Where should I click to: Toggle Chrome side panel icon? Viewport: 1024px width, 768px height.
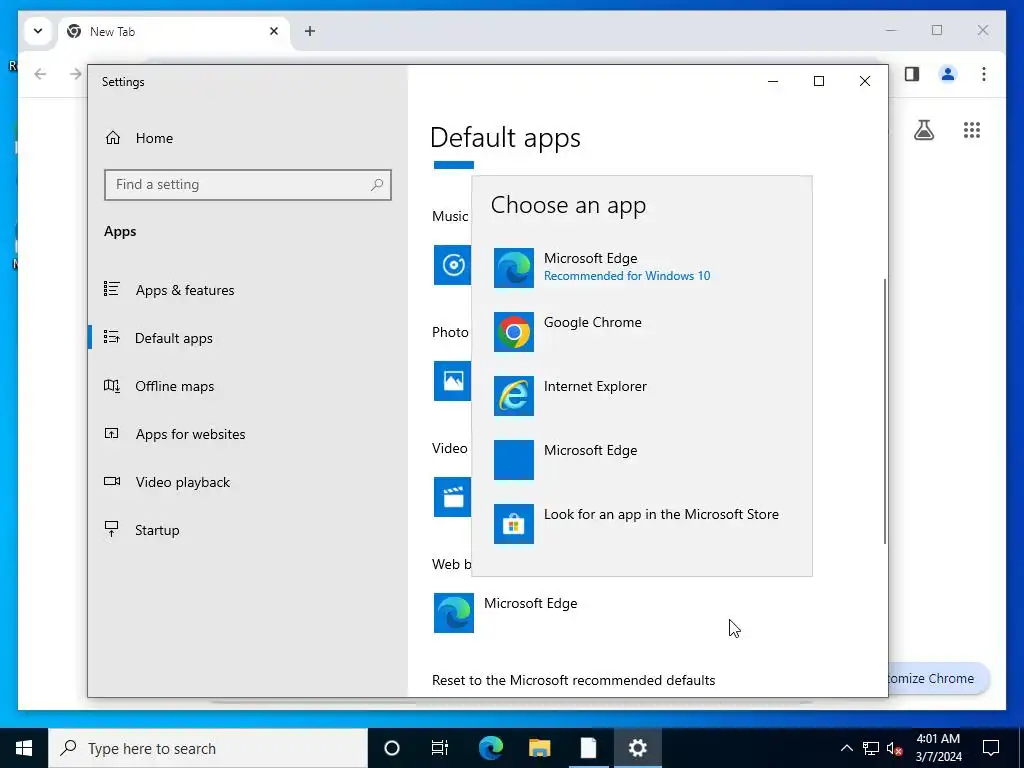point(912,74)
